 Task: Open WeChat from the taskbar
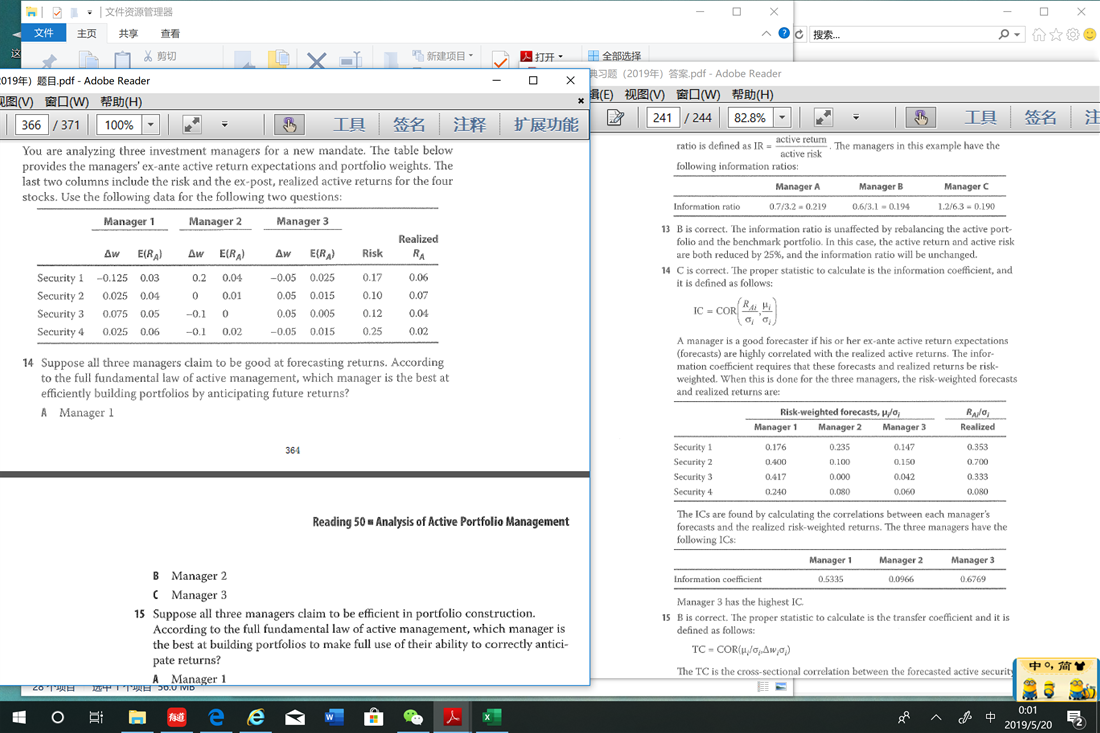(413, 717)
